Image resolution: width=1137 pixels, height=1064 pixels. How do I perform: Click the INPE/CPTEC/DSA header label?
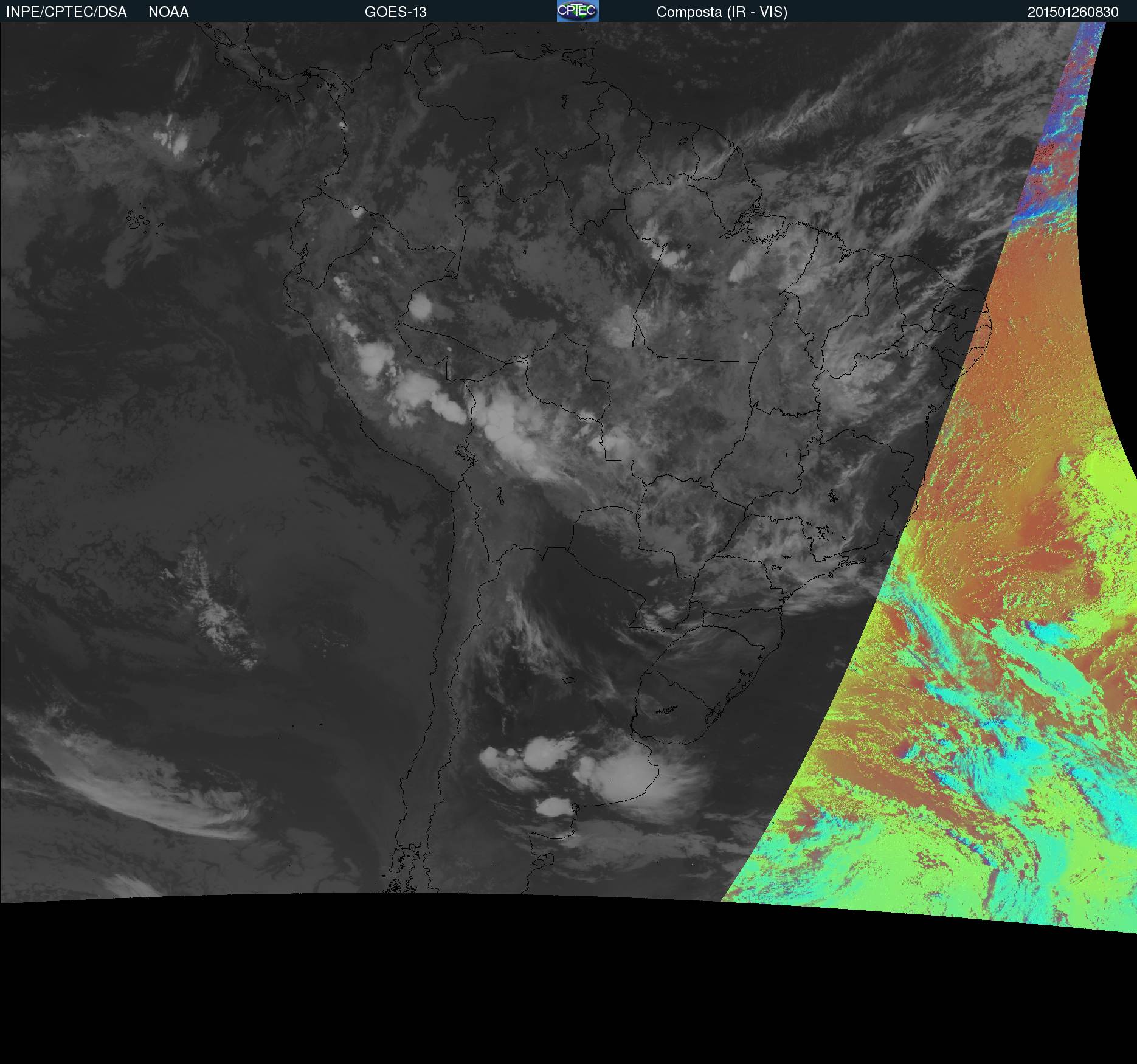pos(66,12)
